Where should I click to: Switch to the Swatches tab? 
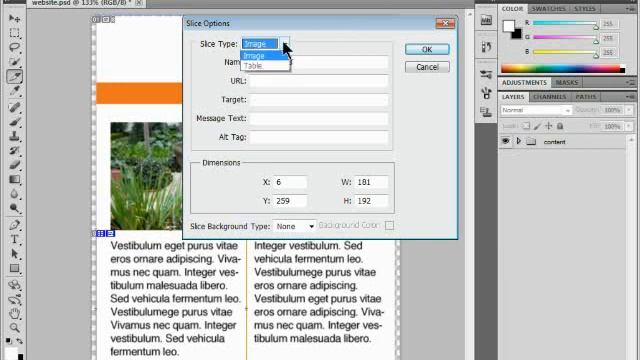coord(548,9)
